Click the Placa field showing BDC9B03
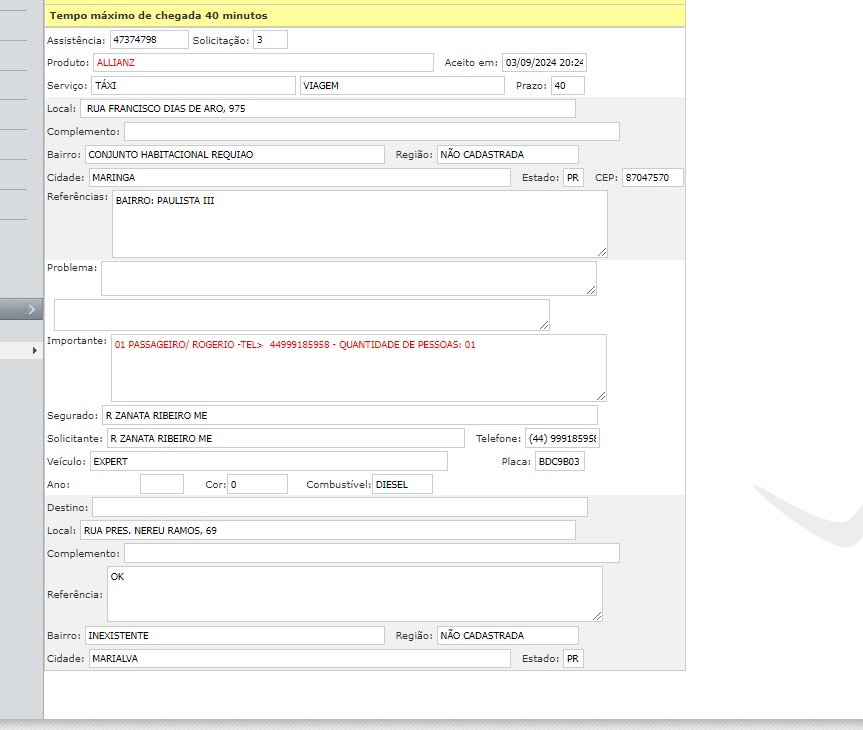 point(559,462)
